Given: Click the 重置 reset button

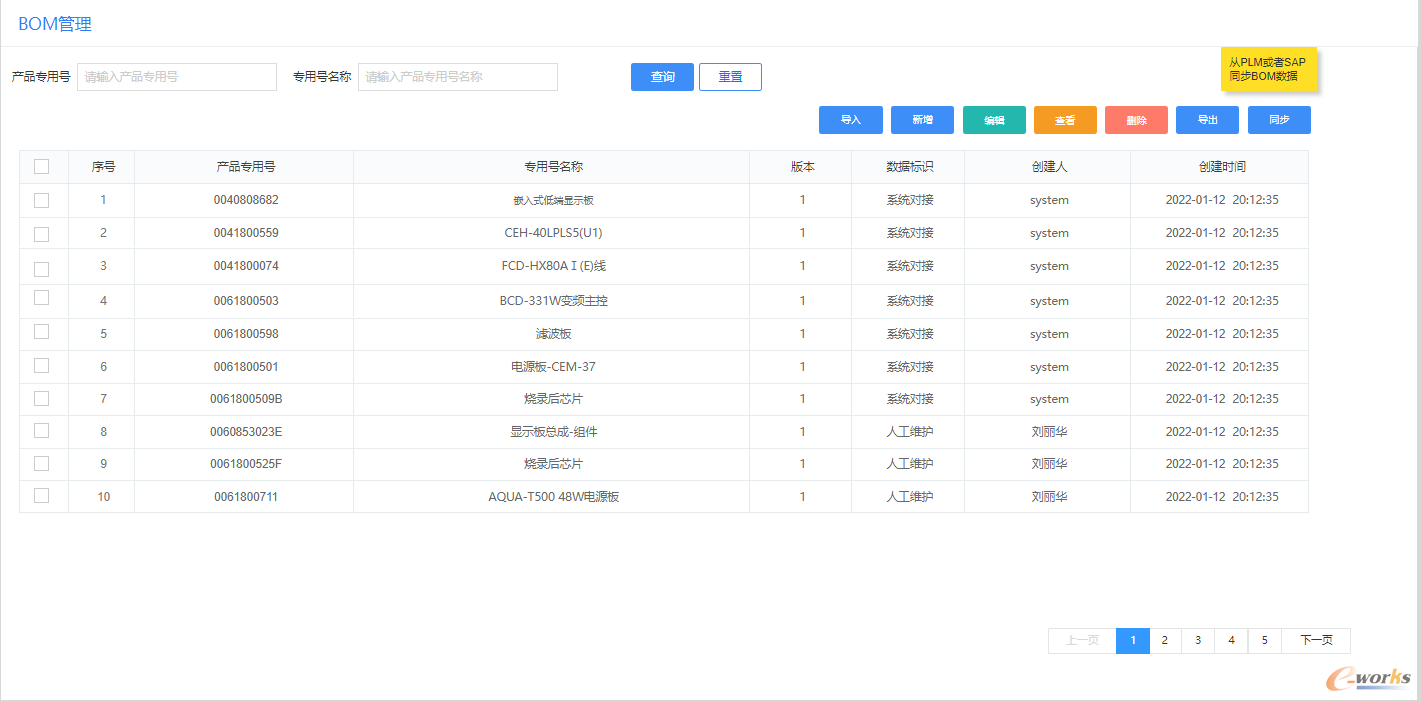Looking at the screenshot, I should (730, 77).
